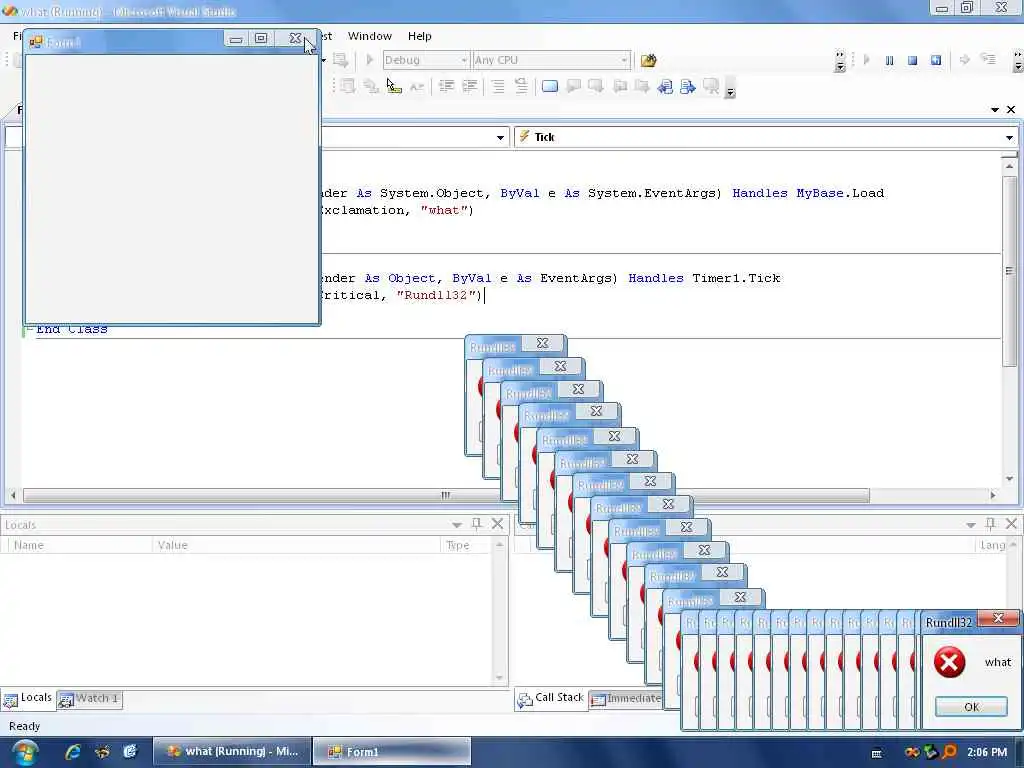This screenshot has width=1024, height=768.
Task: Close the Locals panel
Action: (x=498, y=524)
